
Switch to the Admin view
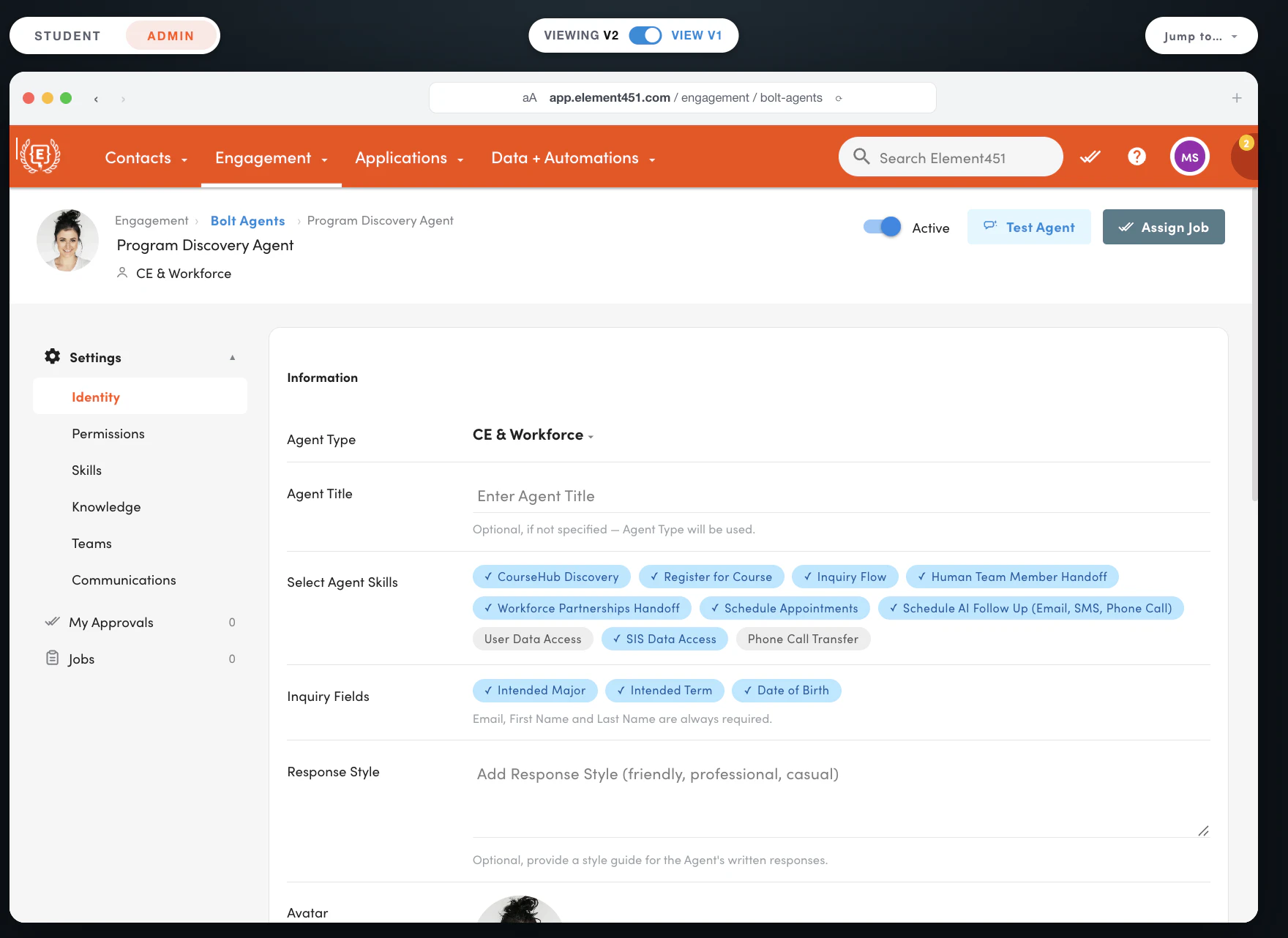pyautogui.click(x=171, y=36)
